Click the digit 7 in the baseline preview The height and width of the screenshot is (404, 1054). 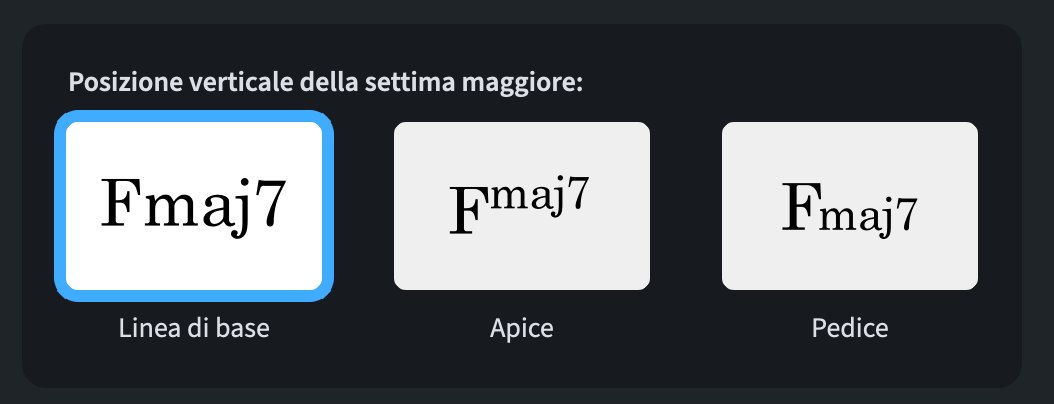271,204
